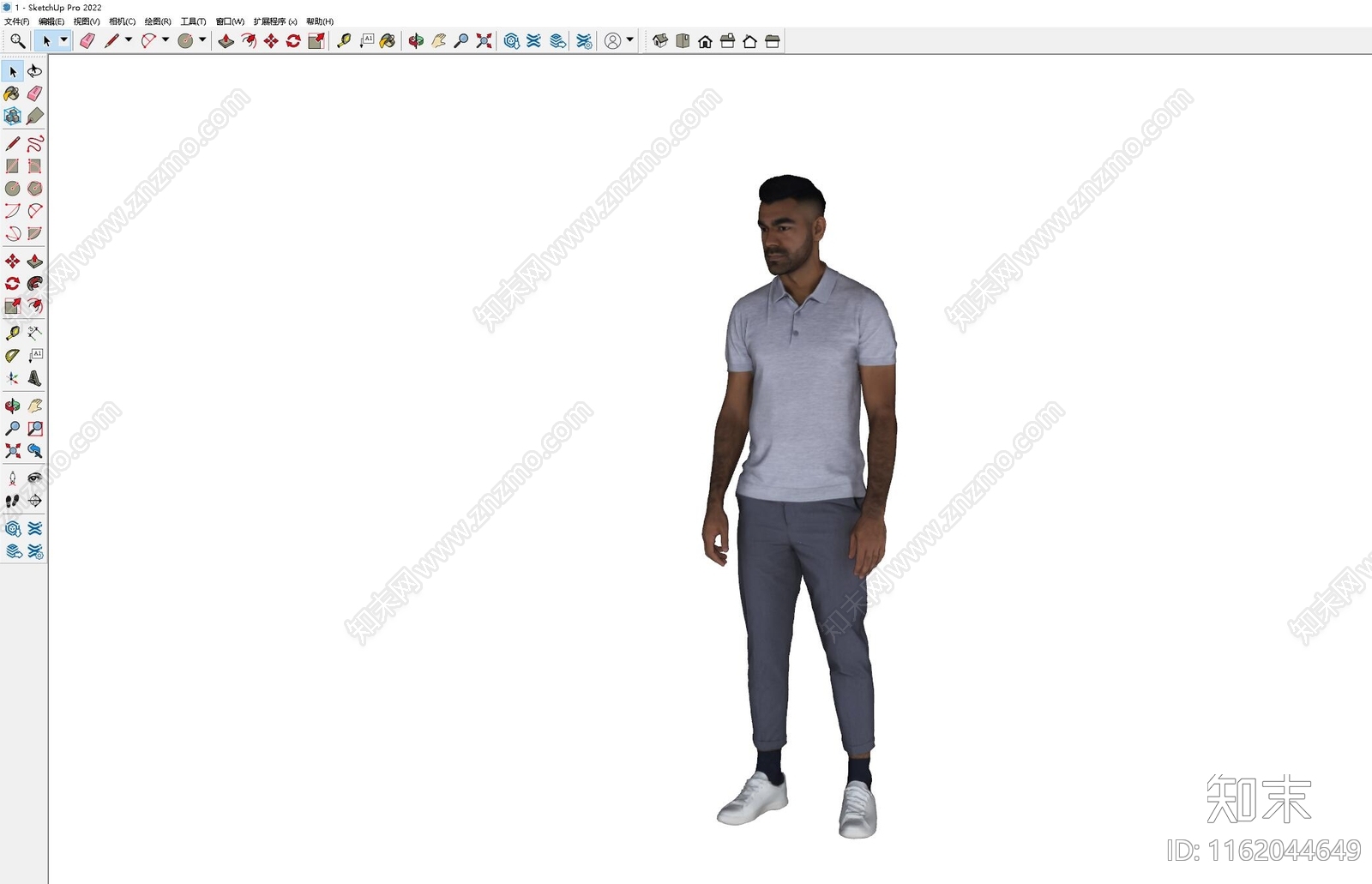
Task: Switch to Iso view
Action: (660, 40)
